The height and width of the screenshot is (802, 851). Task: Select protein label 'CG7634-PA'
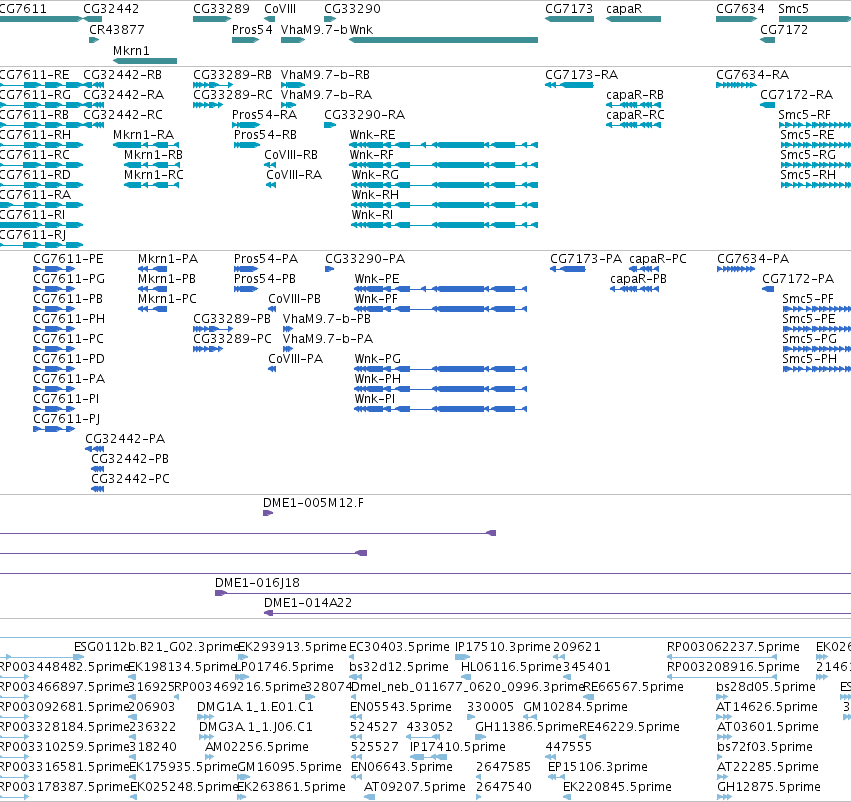tap(753, 259)
